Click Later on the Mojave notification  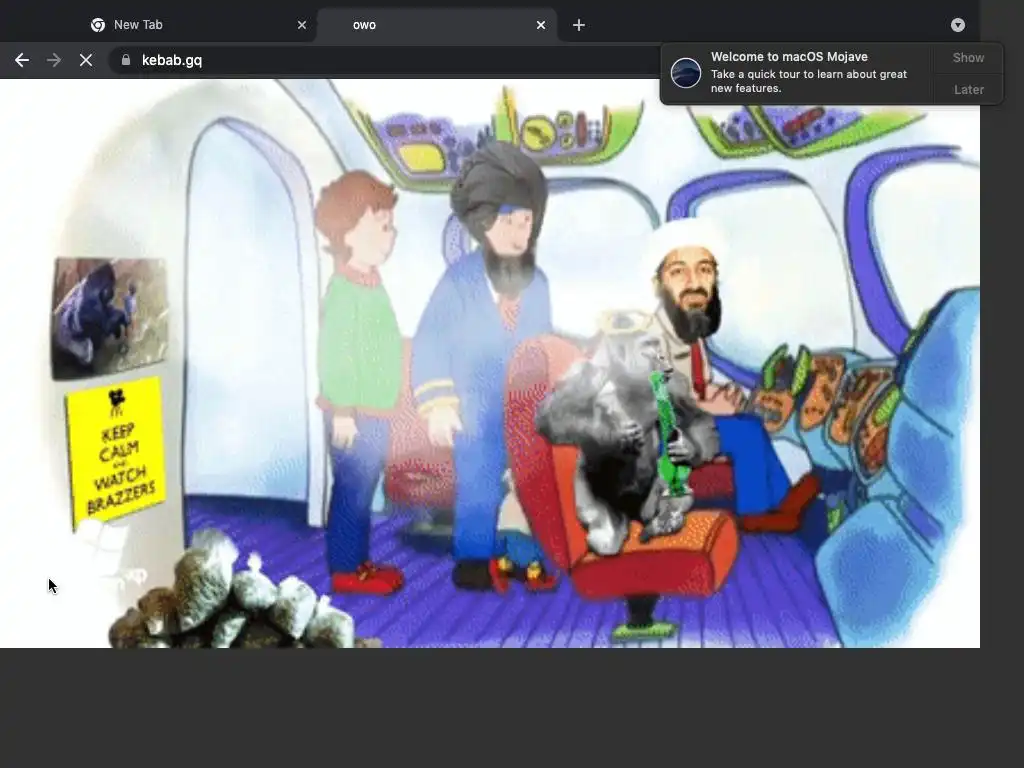click(x=968, y=89)
